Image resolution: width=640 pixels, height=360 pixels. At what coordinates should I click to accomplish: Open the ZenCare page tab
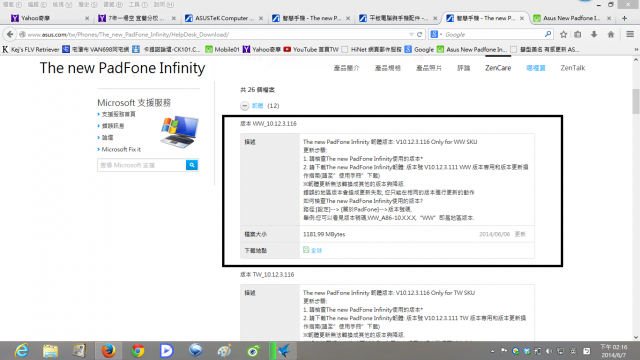tap(498, 68)
